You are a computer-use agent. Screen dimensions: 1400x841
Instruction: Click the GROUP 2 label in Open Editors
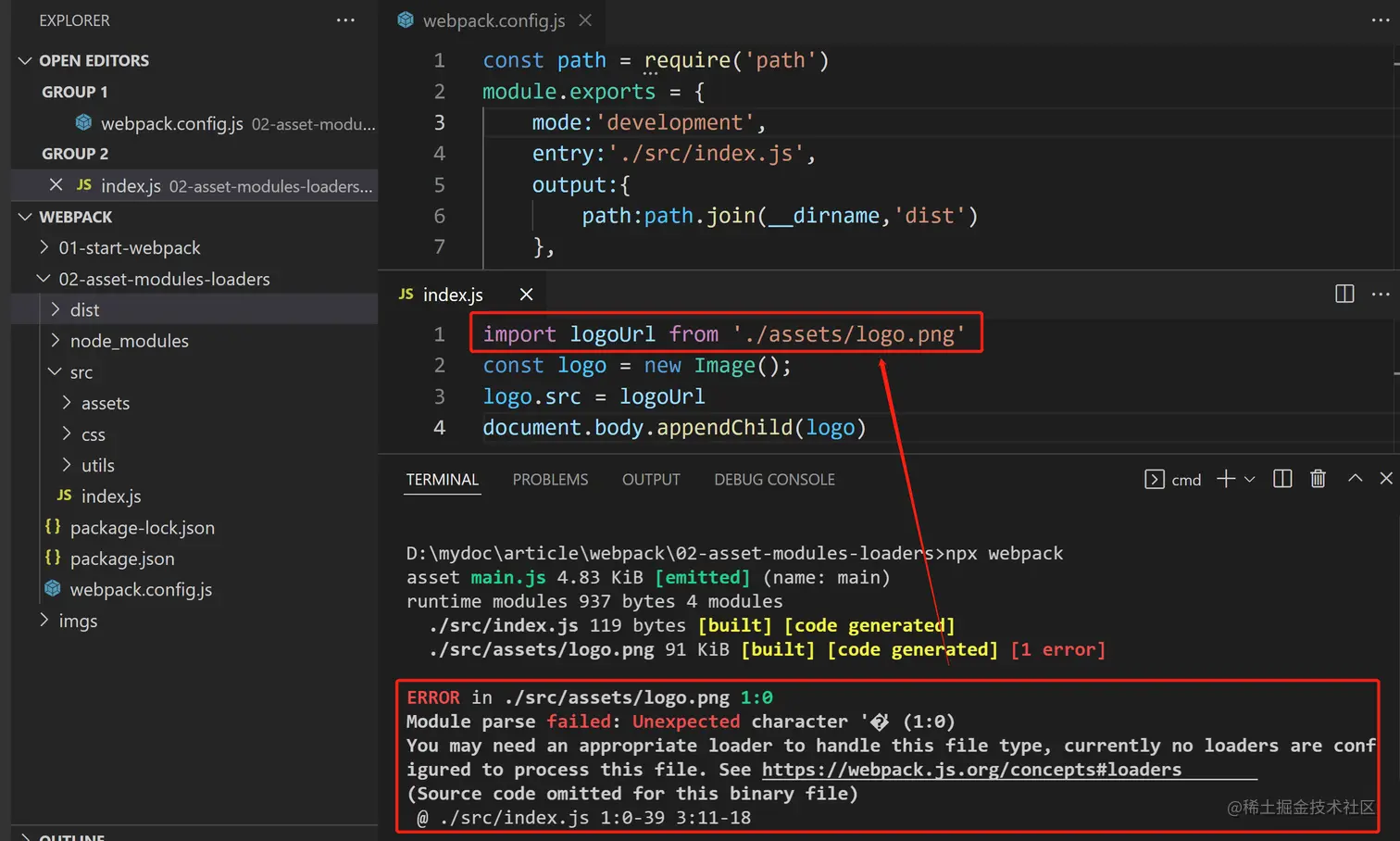[x=75, y=154]
